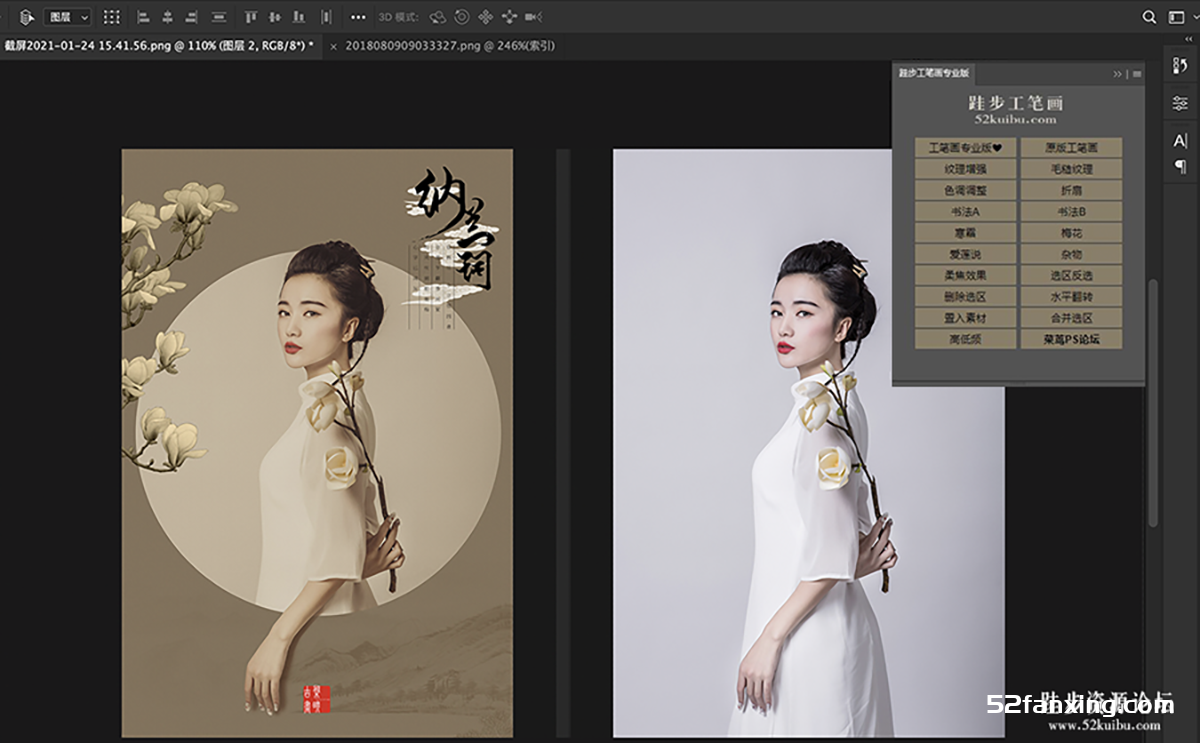Close the 2018080909033327.png document tab
This screenshot has height=743, width=1200.
pos(334,46)
